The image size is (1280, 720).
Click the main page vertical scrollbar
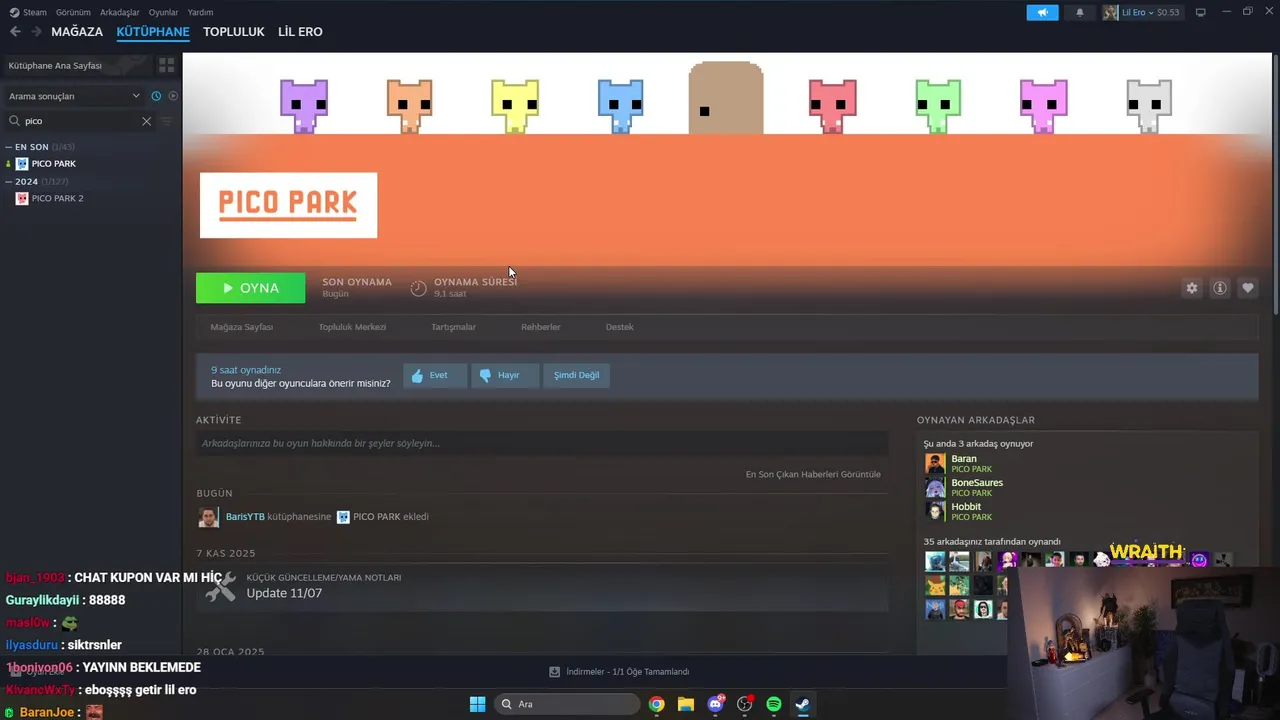click(1275, 185)
